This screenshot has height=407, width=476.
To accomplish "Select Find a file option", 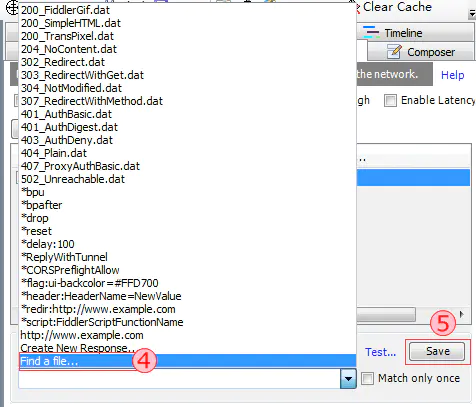I will [187, 361].
